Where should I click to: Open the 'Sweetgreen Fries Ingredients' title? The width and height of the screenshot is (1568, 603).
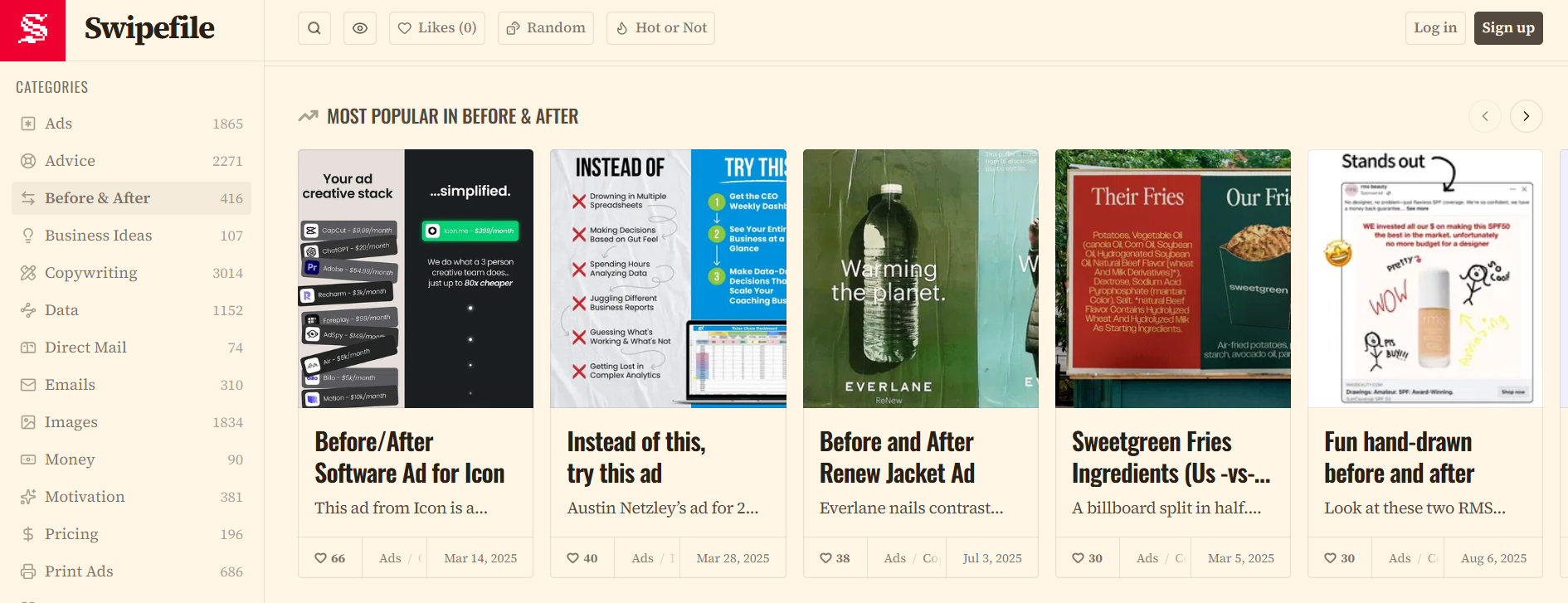1171,458
